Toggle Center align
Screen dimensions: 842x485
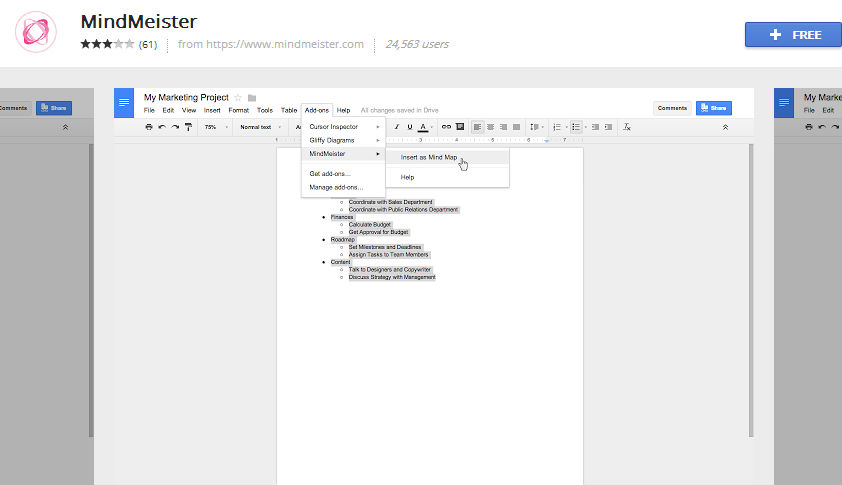(490, 127)
